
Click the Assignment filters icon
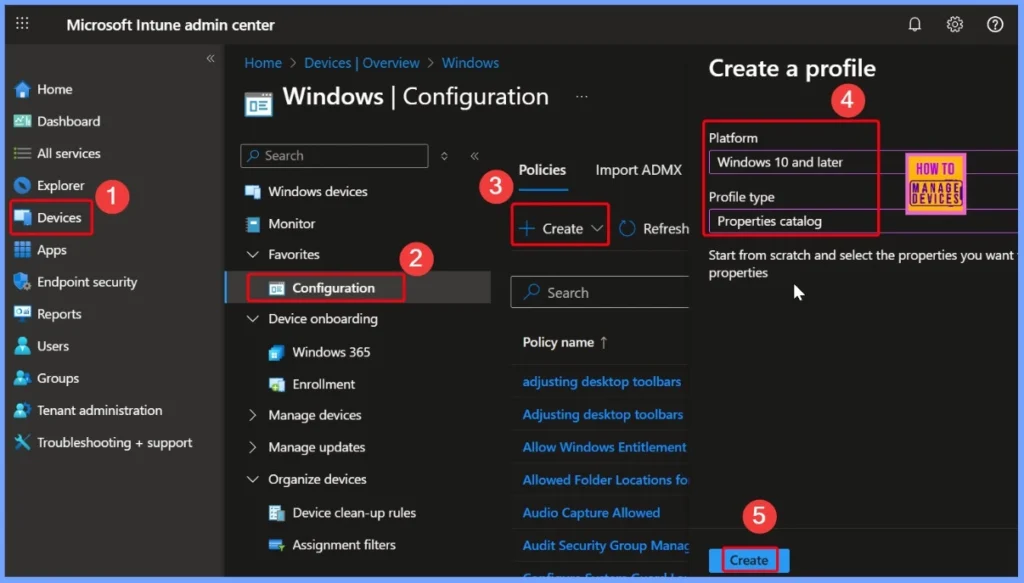(x=276, y=545)
